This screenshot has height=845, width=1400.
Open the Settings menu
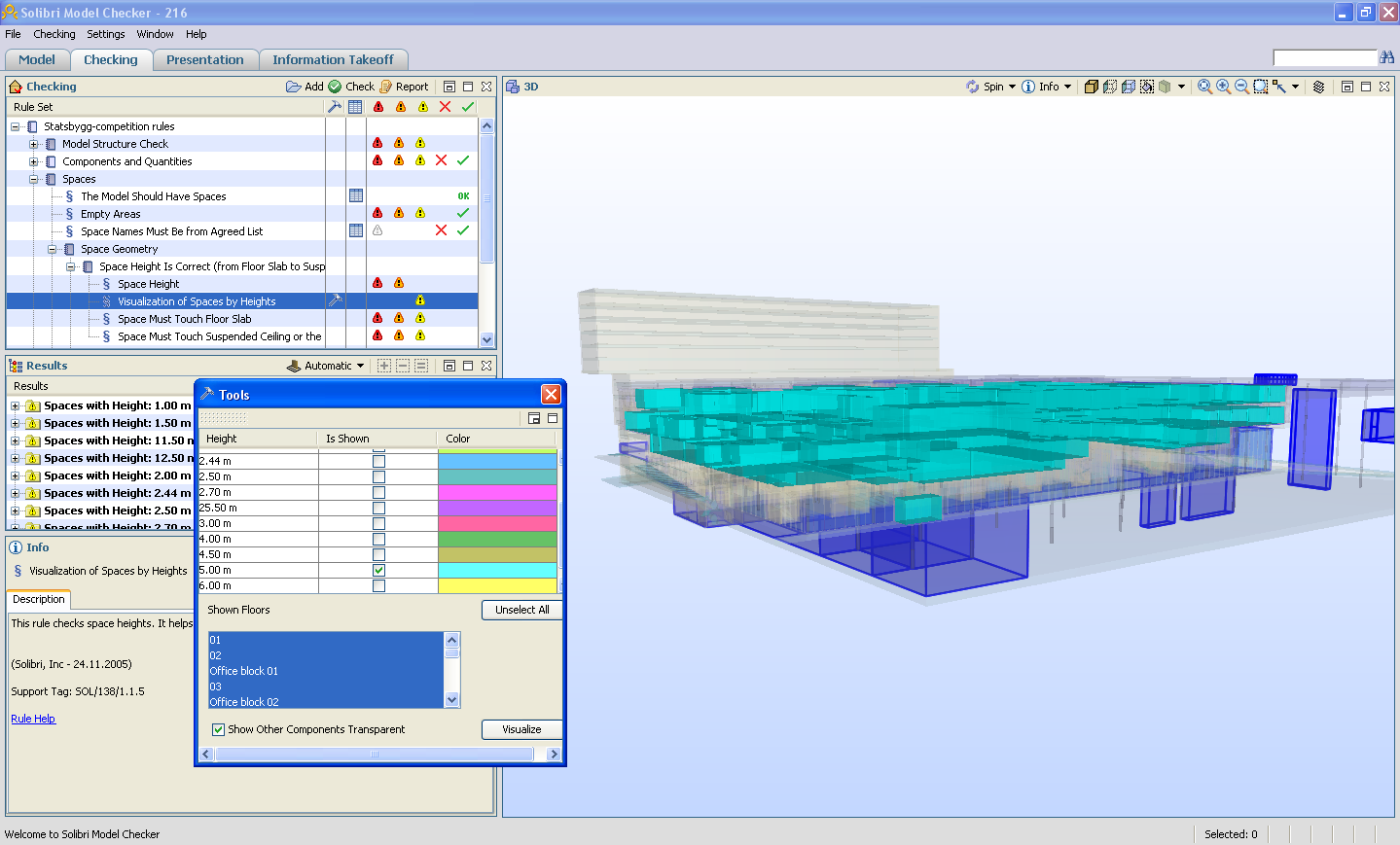tap(106, 34)
